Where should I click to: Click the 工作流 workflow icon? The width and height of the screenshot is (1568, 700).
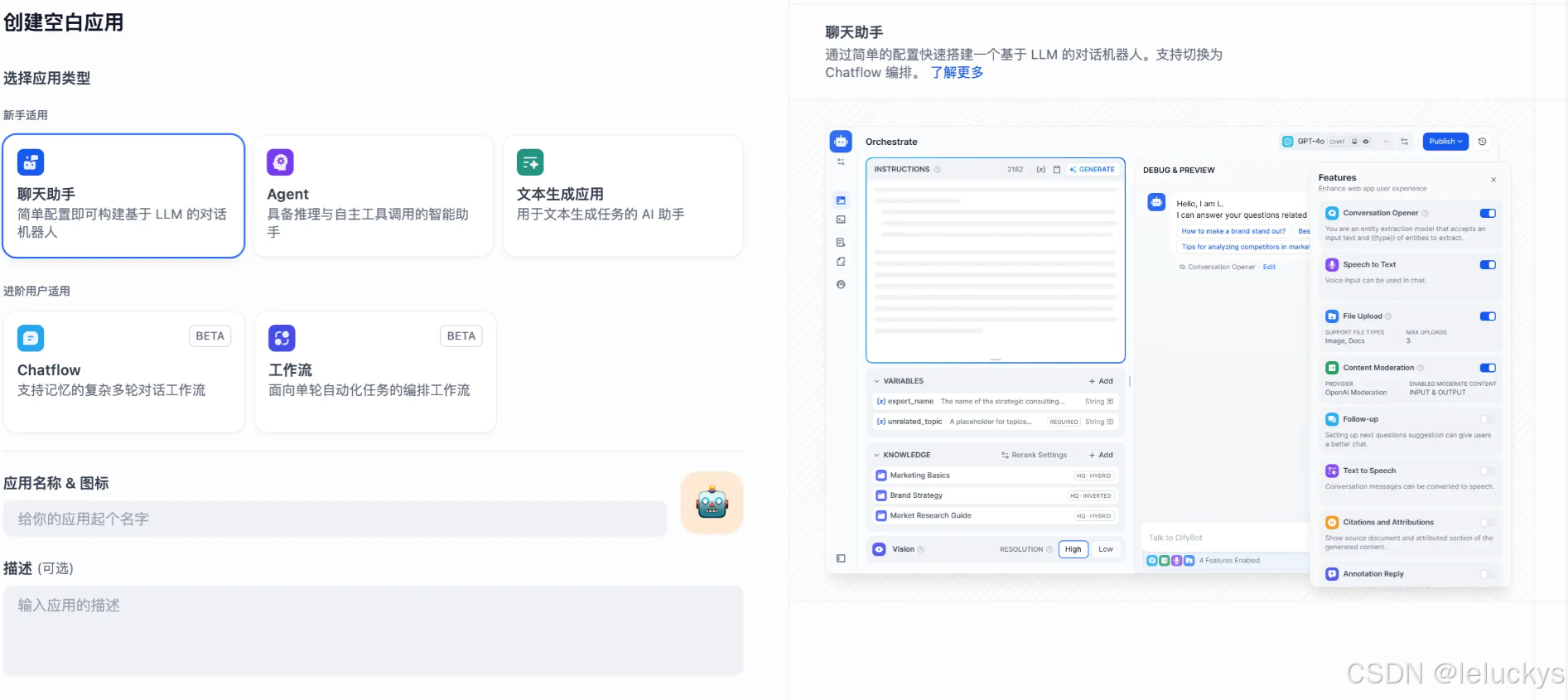[282, 338]
